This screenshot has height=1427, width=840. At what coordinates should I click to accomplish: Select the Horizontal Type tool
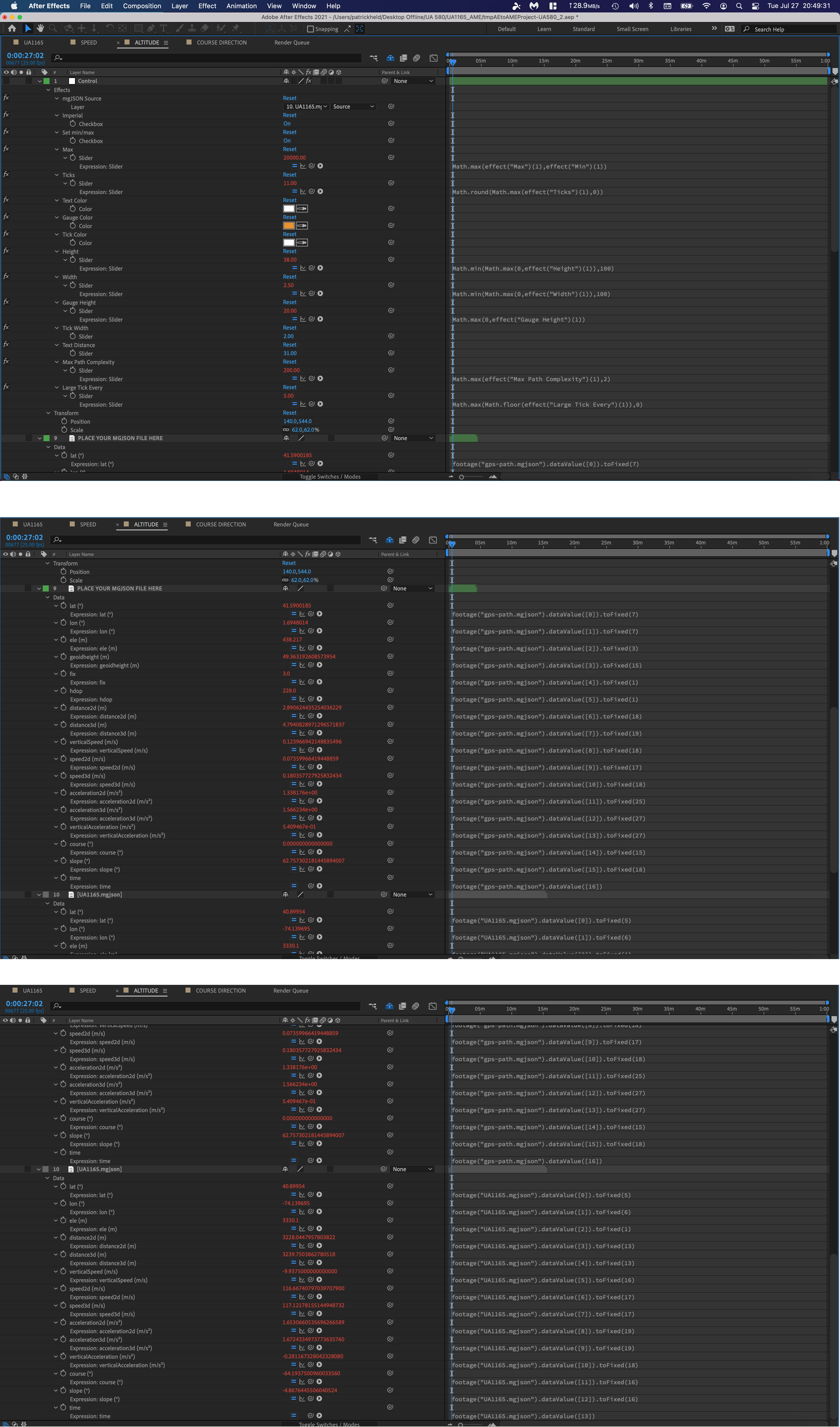[163, 28]
